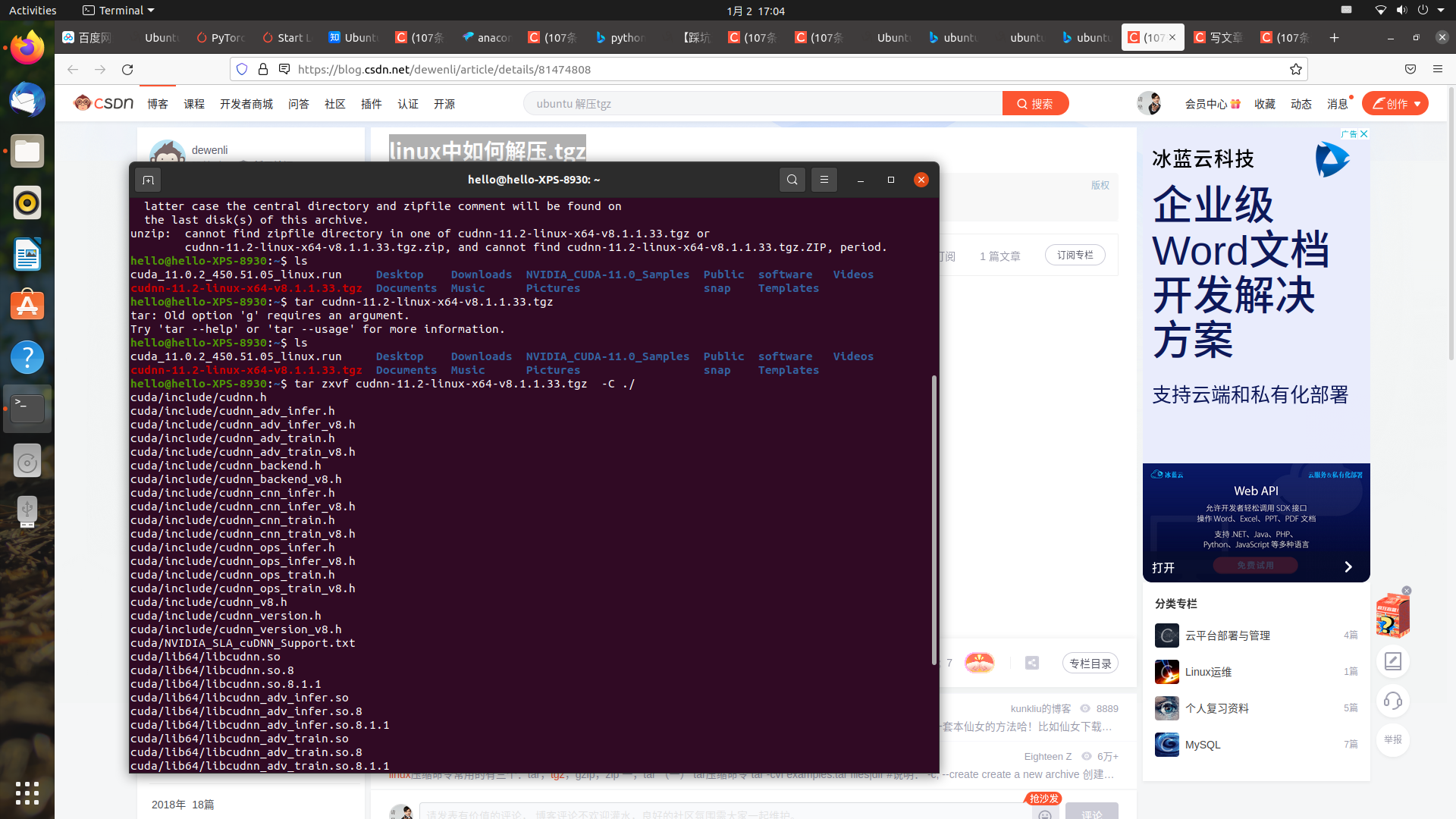Close the active 107 browser tab
The height and width of the screenshot is (819, 1456).
(1172, 37)
